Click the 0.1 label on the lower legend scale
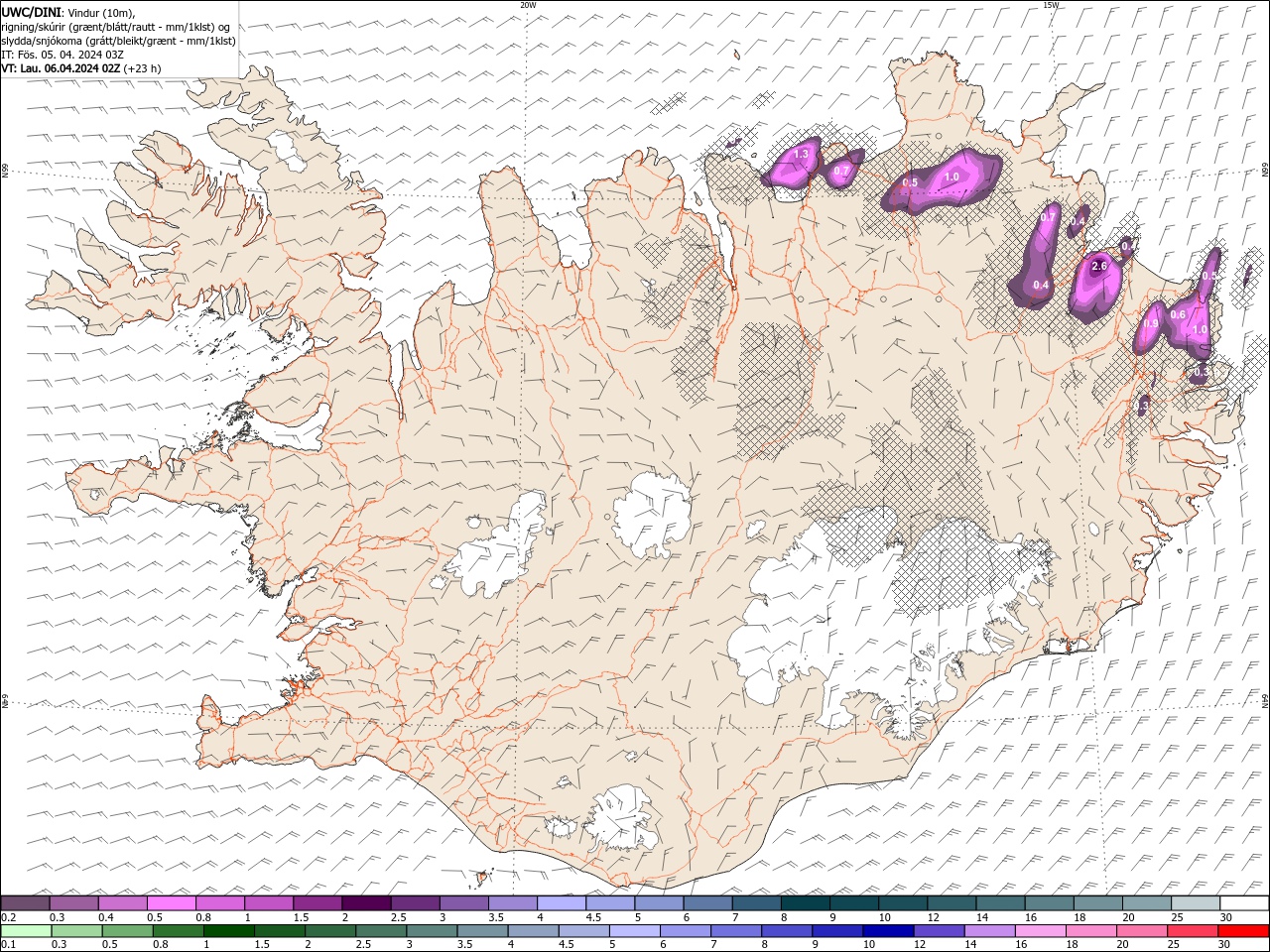Image resolution: width=1270 pixels, height=952 pixels. 9,945
